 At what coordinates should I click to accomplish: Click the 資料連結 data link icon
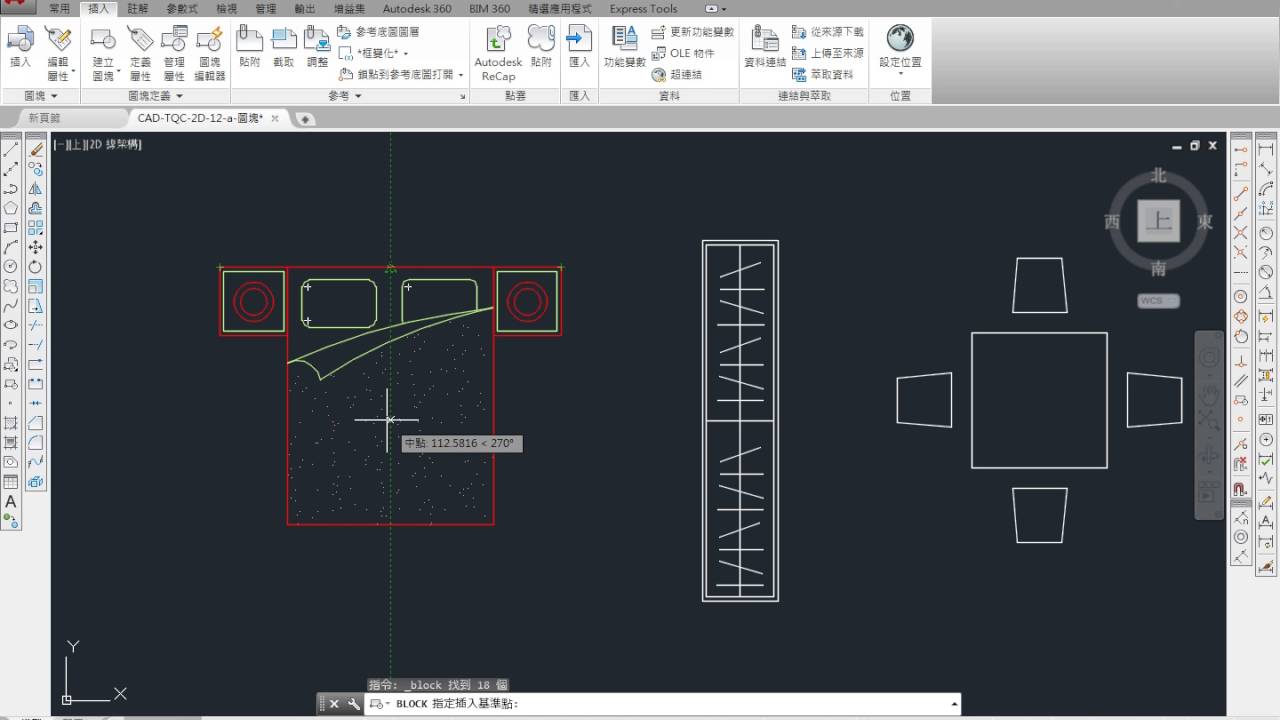(x=765, y=47)
